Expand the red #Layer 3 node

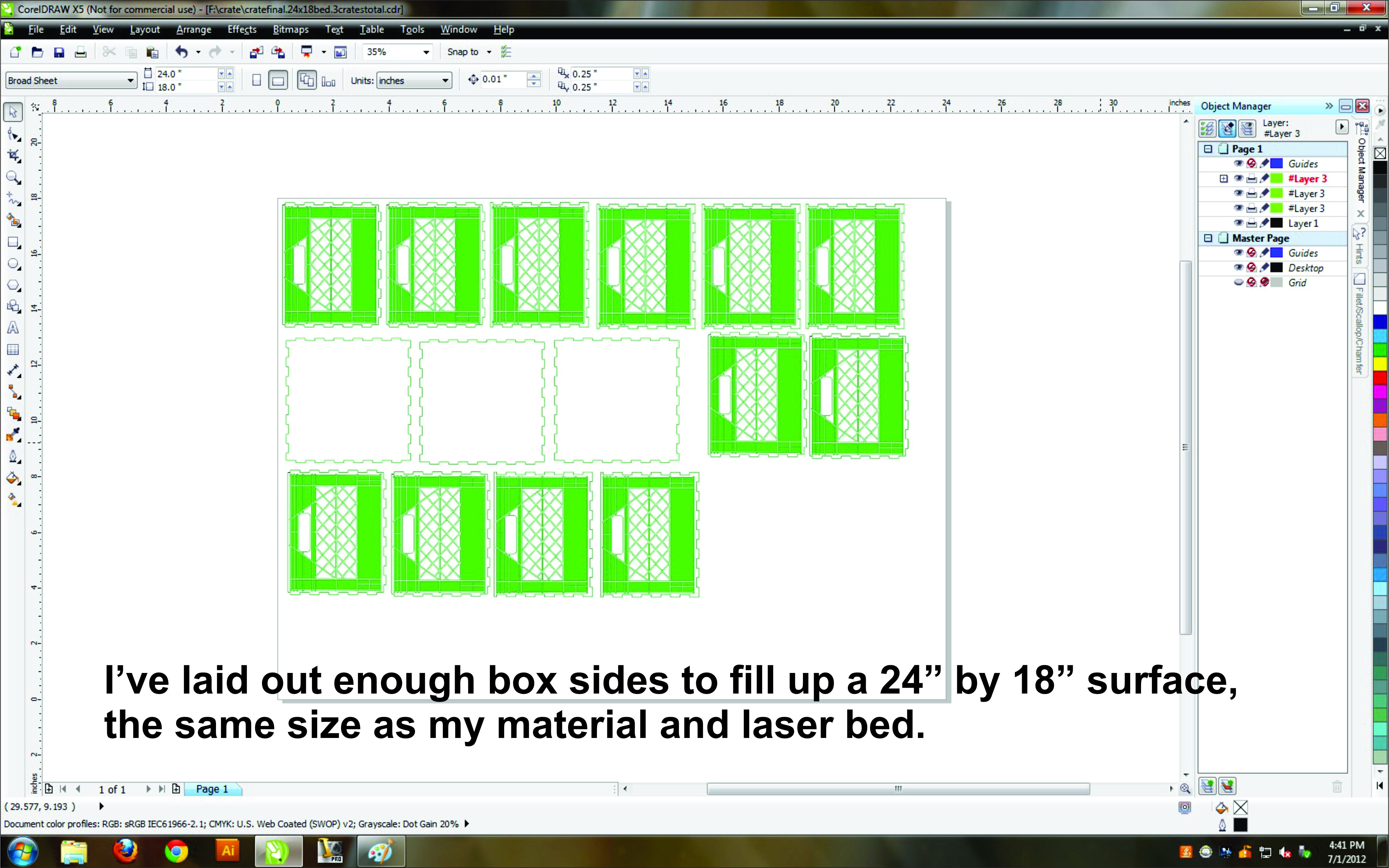click(1224, 178)
